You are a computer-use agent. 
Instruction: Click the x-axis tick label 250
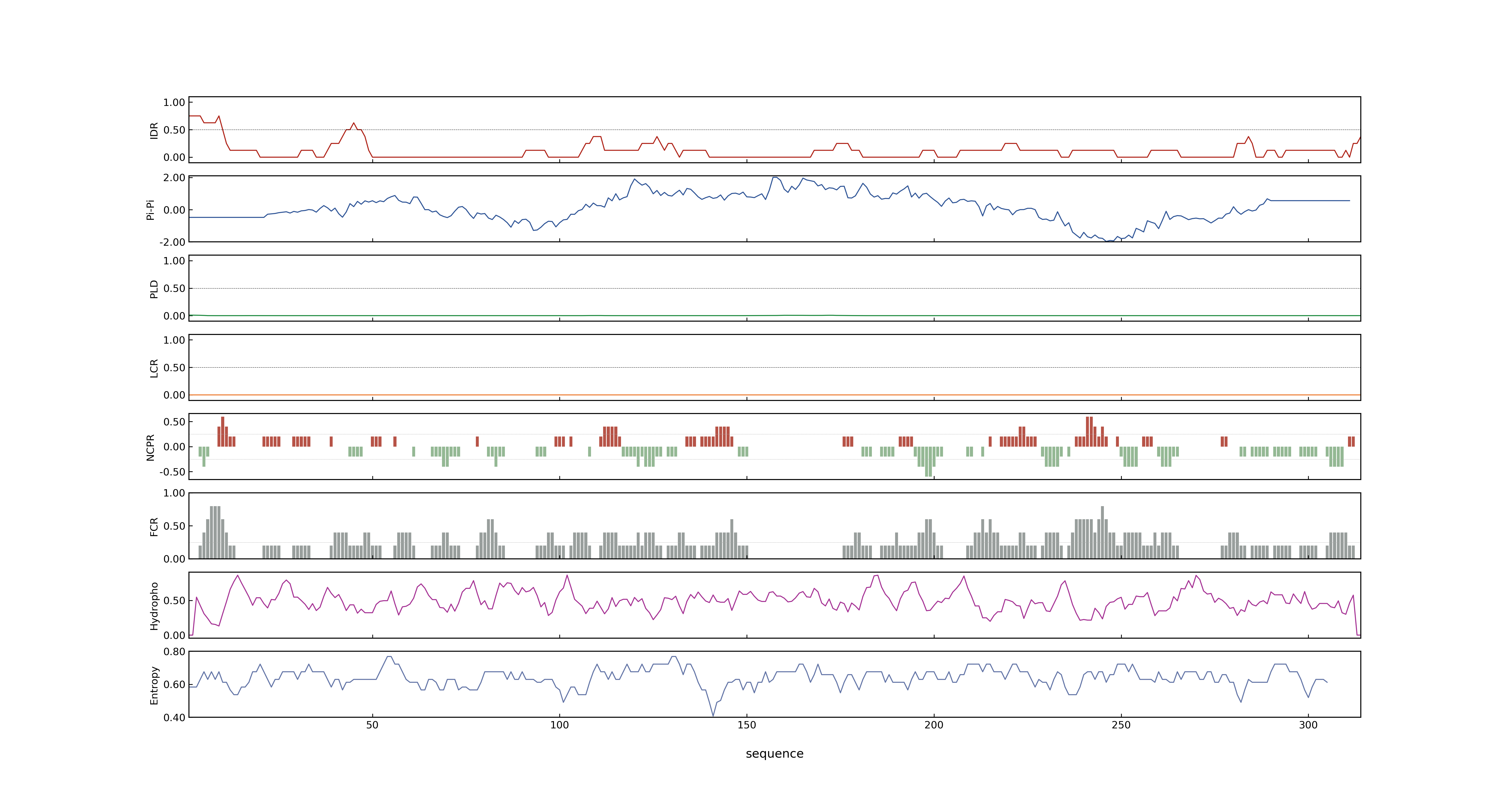point(1121,725)
